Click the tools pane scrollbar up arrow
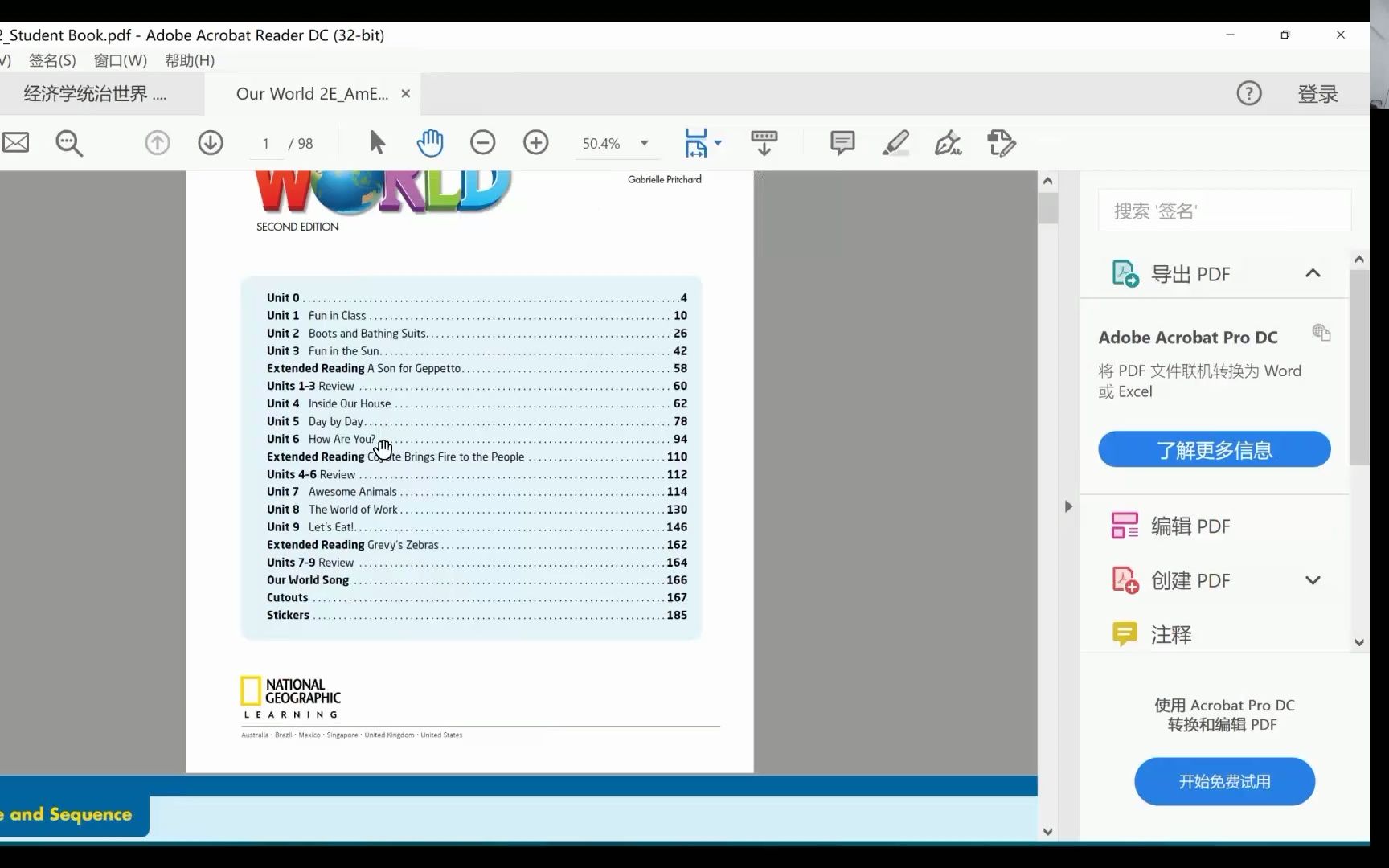Image resolution: width=1389 pixels, height=868 pixels. 1359,259
